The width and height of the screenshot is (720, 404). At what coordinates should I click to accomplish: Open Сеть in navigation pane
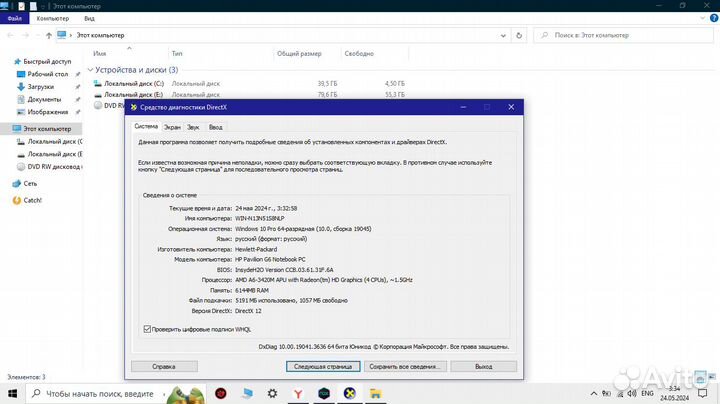30,184
